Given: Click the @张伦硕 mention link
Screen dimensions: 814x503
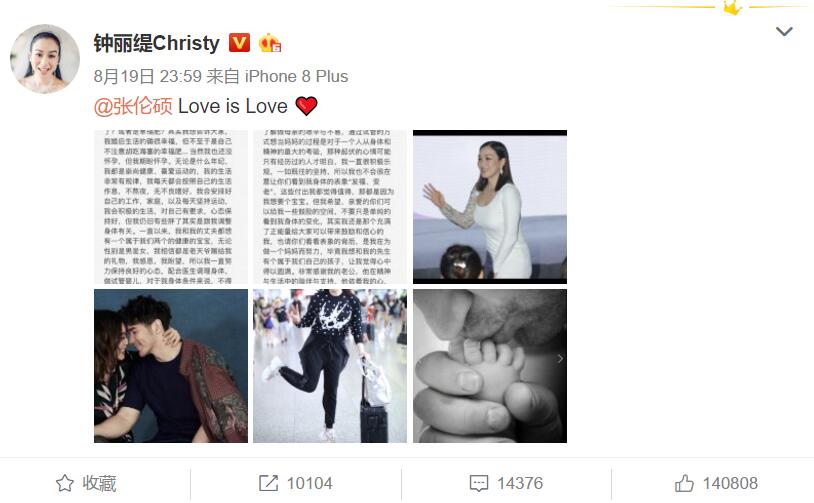Looking at the screenshot, I should click(133, 106).
